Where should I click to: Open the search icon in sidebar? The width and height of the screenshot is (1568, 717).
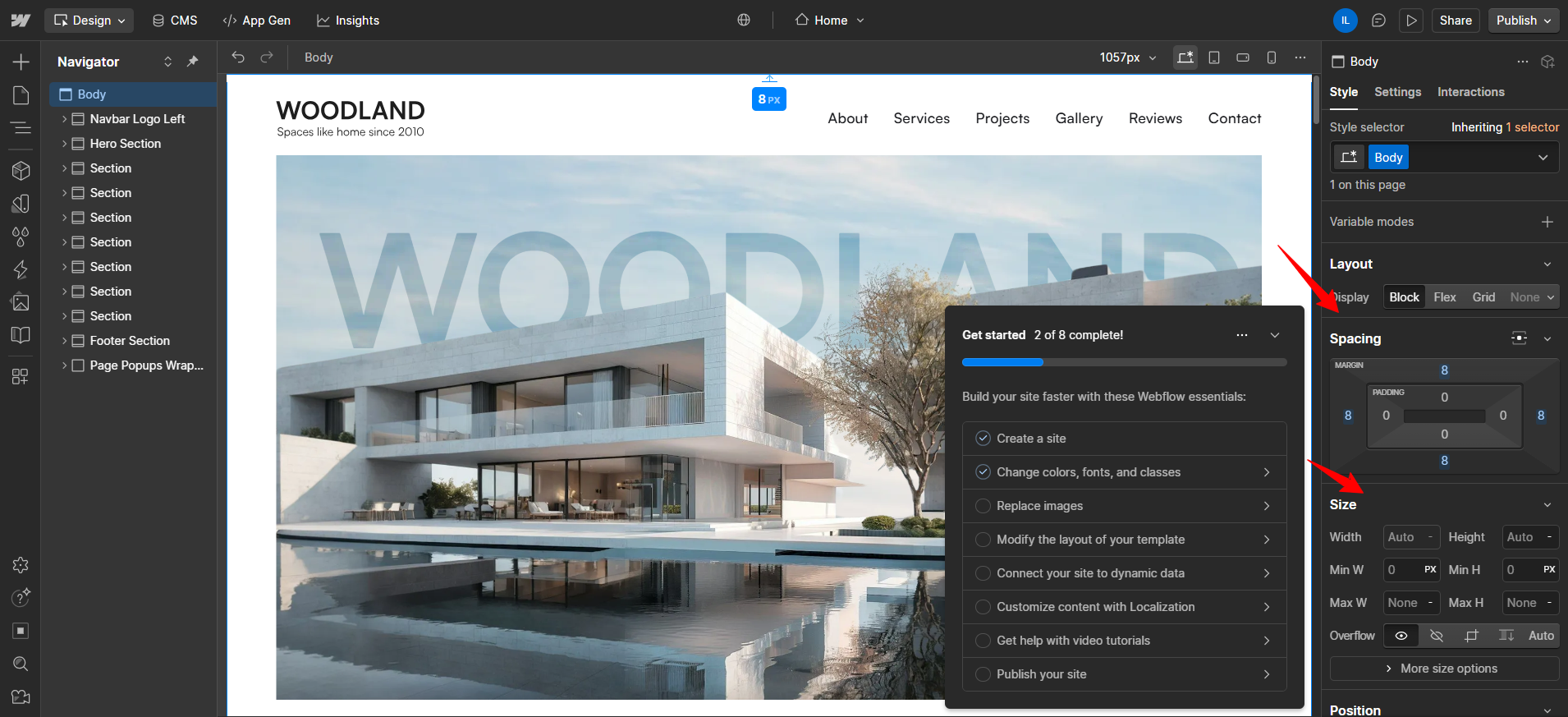21,664
